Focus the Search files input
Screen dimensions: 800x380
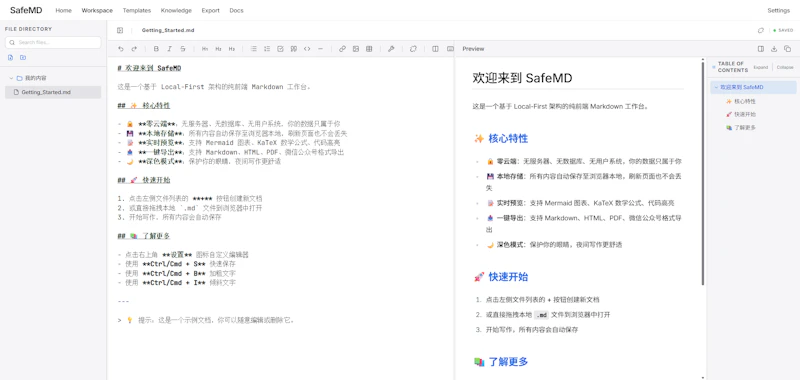tap(53, 42)
